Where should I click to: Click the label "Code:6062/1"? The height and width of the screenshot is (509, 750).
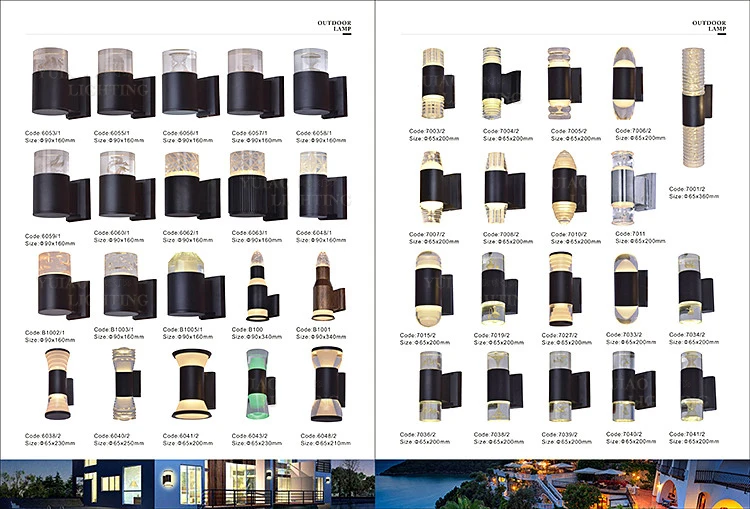pos(181,233)
